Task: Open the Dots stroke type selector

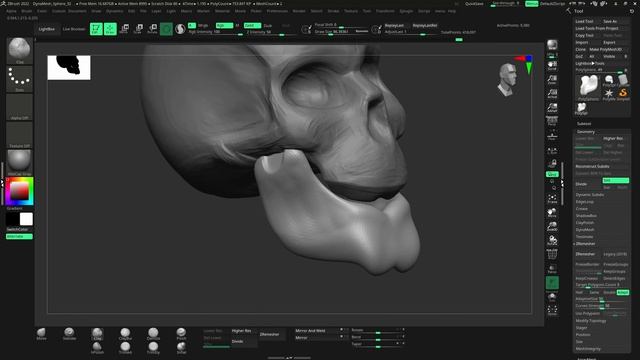Action: (19, 79)
